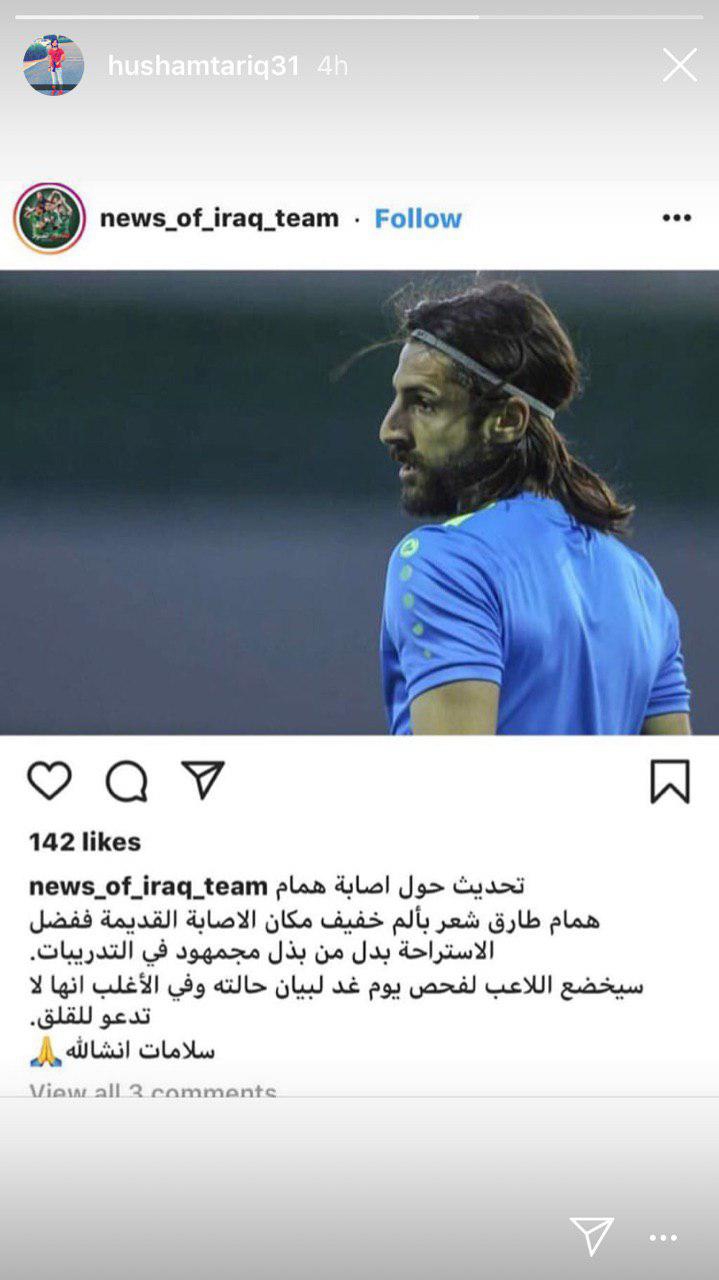Share post via paper plane icon under photo

click(203, 780)
